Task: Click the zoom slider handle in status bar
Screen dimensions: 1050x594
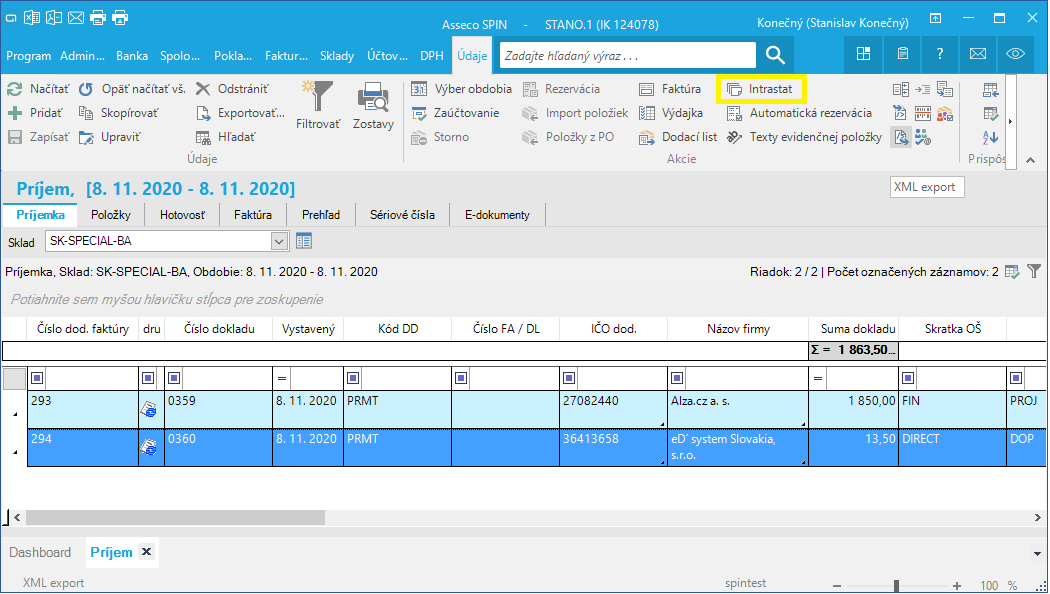Action: (896, 585)
